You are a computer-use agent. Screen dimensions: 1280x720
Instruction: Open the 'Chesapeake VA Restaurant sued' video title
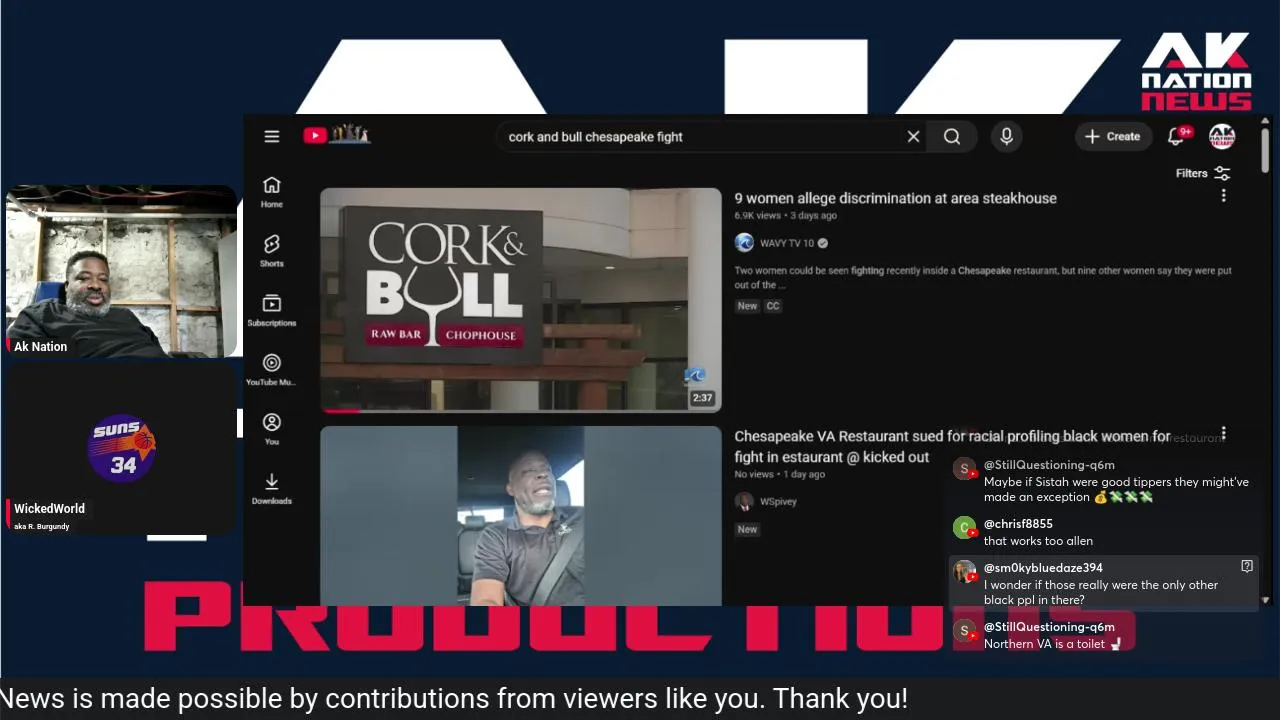952,446
